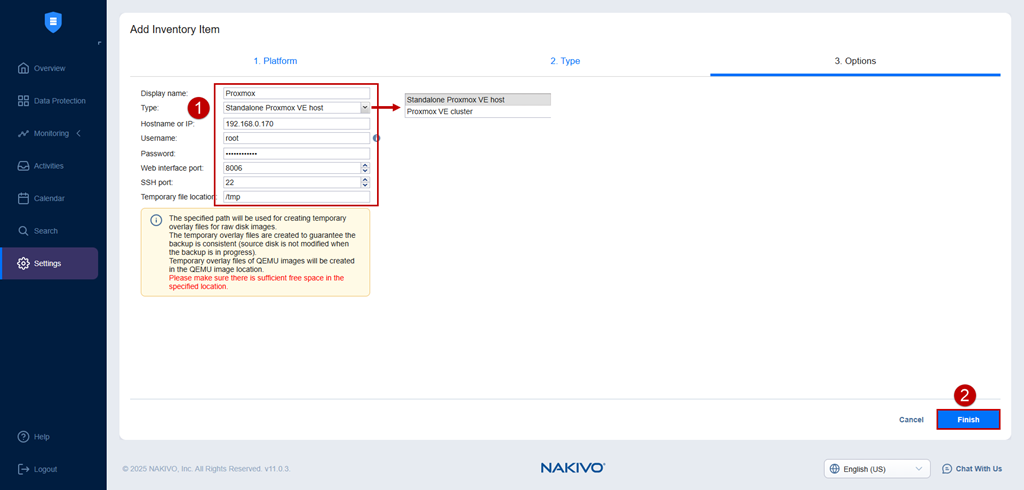Decrease the SSH port value
Screen dimensions: 1024x490
pyautogui.click(x=365, y=186)
